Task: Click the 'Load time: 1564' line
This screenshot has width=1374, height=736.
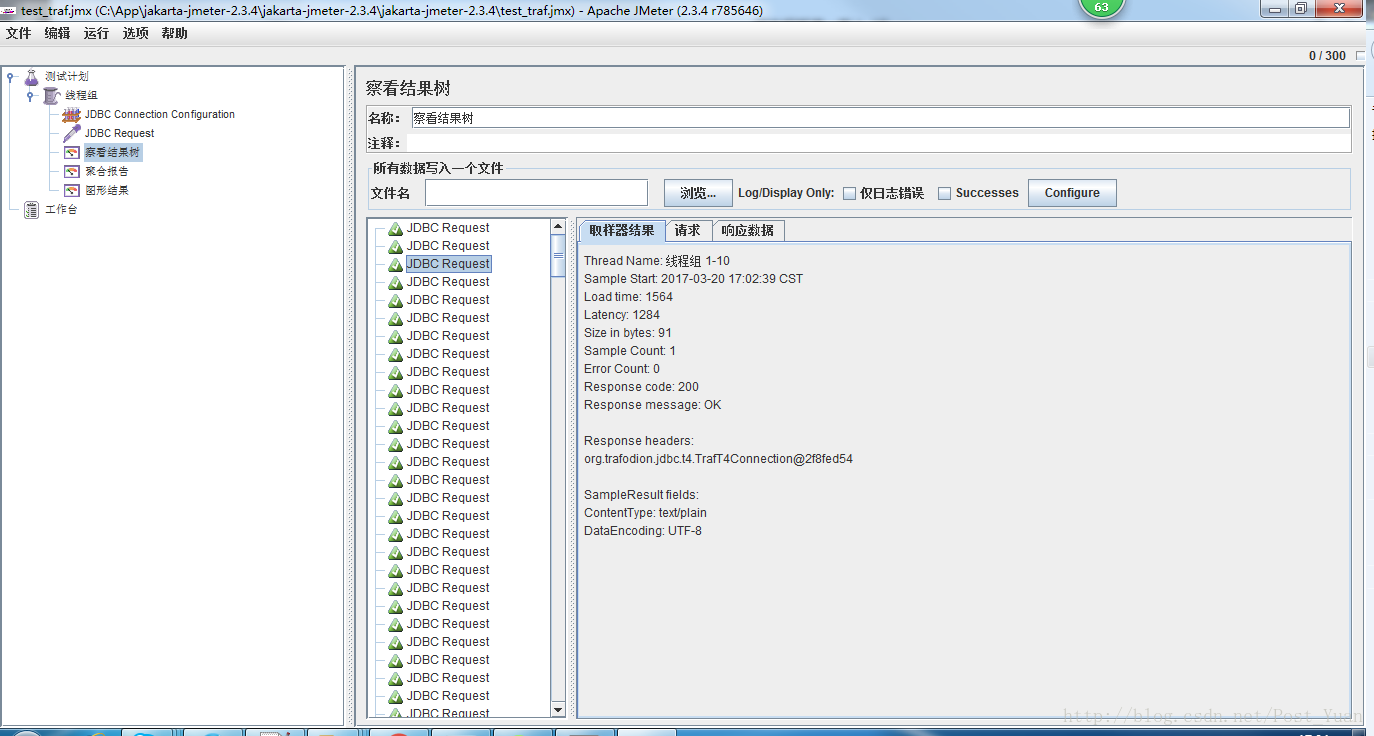Action: coord(628,297)
